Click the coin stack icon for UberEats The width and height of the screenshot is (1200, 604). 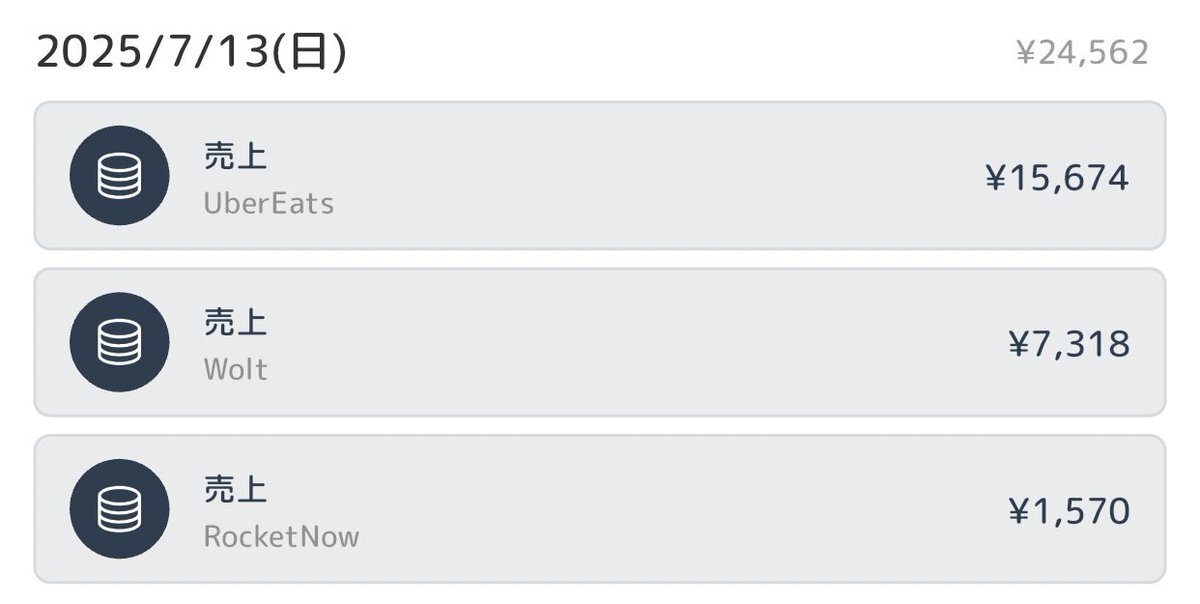coord(119,176)
